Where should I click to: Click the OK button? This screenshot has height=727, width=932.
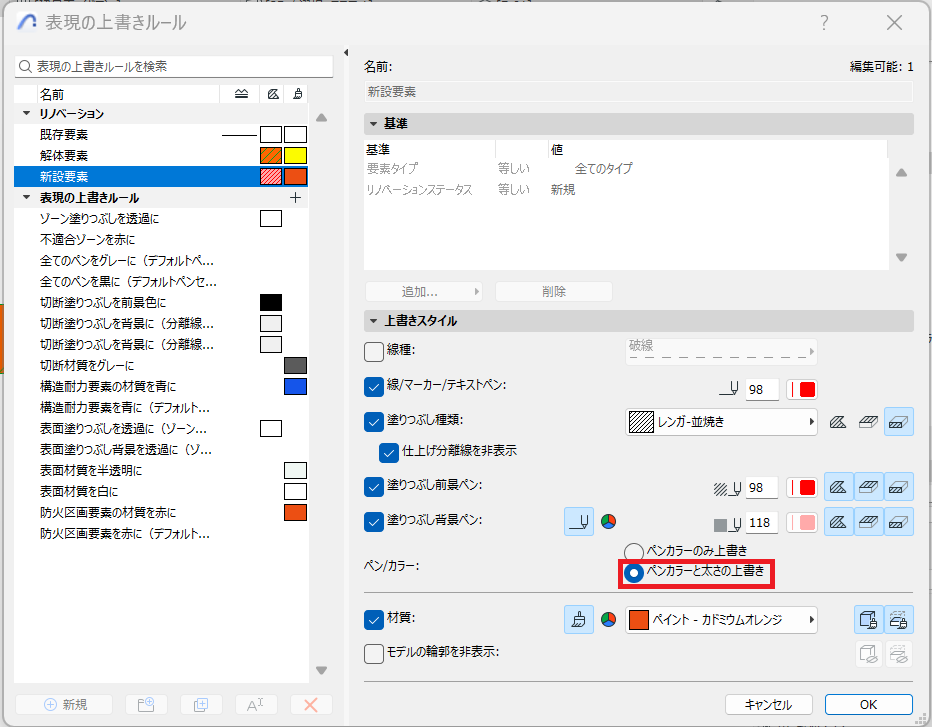tap(868, 704)
